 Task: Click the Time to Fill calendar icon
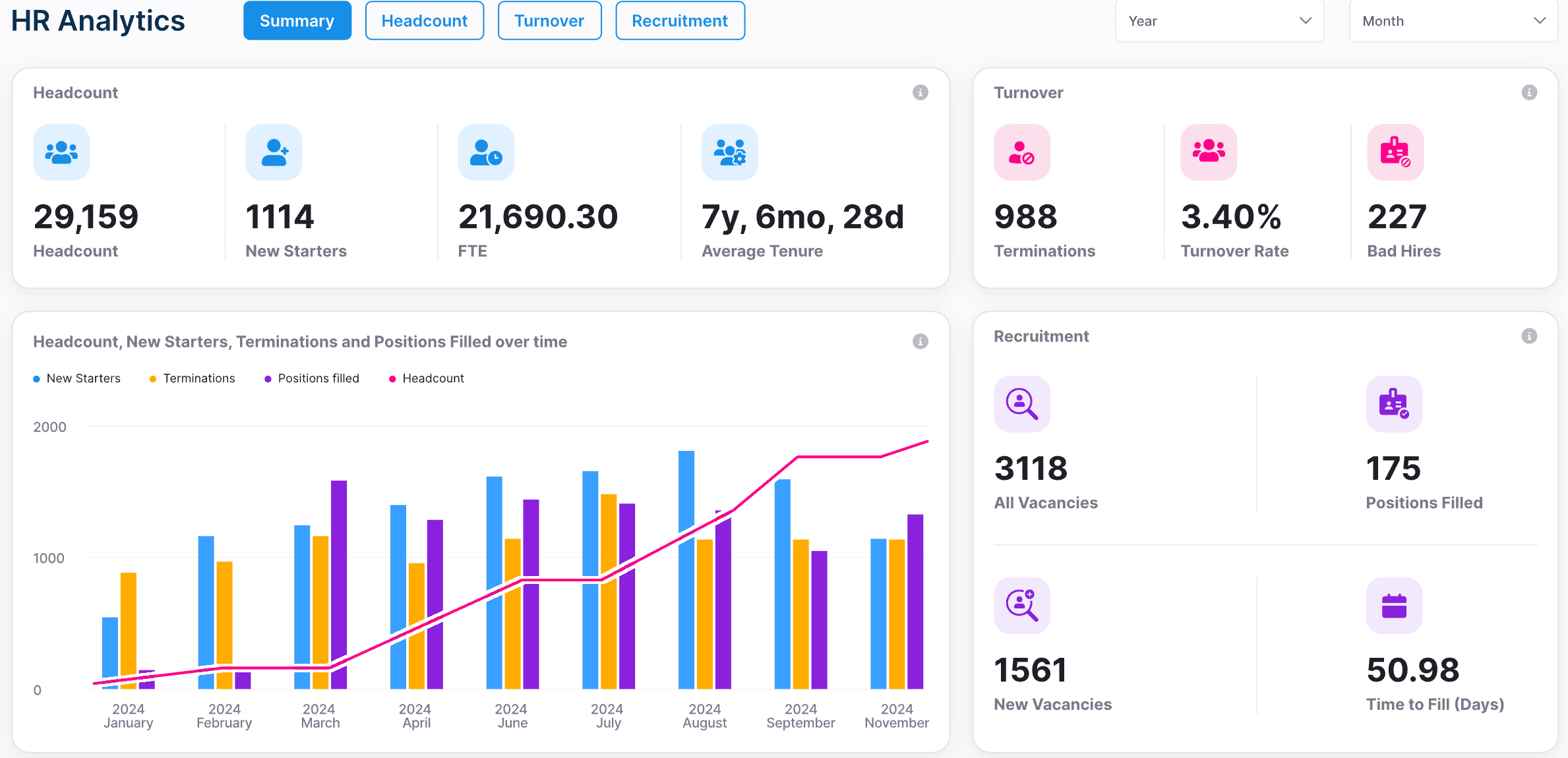click(1393, 606)
